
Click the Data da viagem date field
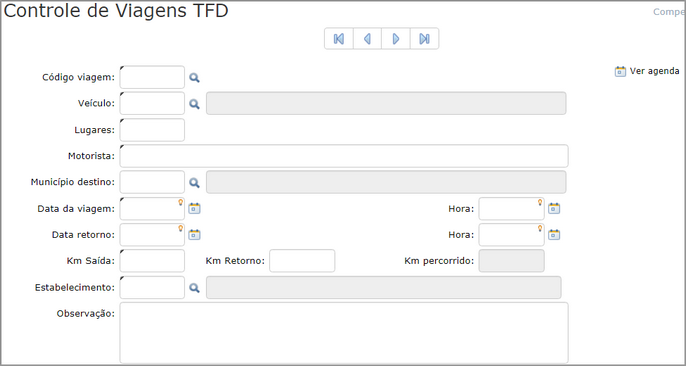point(152,209)
